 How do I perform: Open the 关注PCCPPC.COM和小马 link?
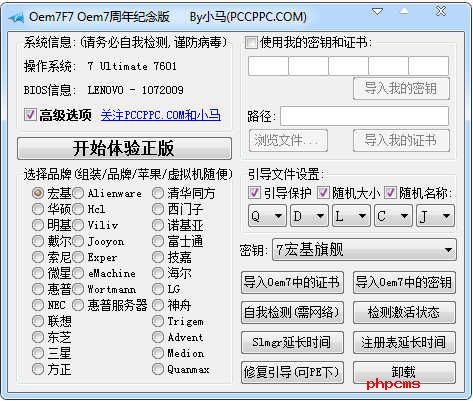pyautogui.click(x=160, y=115)
